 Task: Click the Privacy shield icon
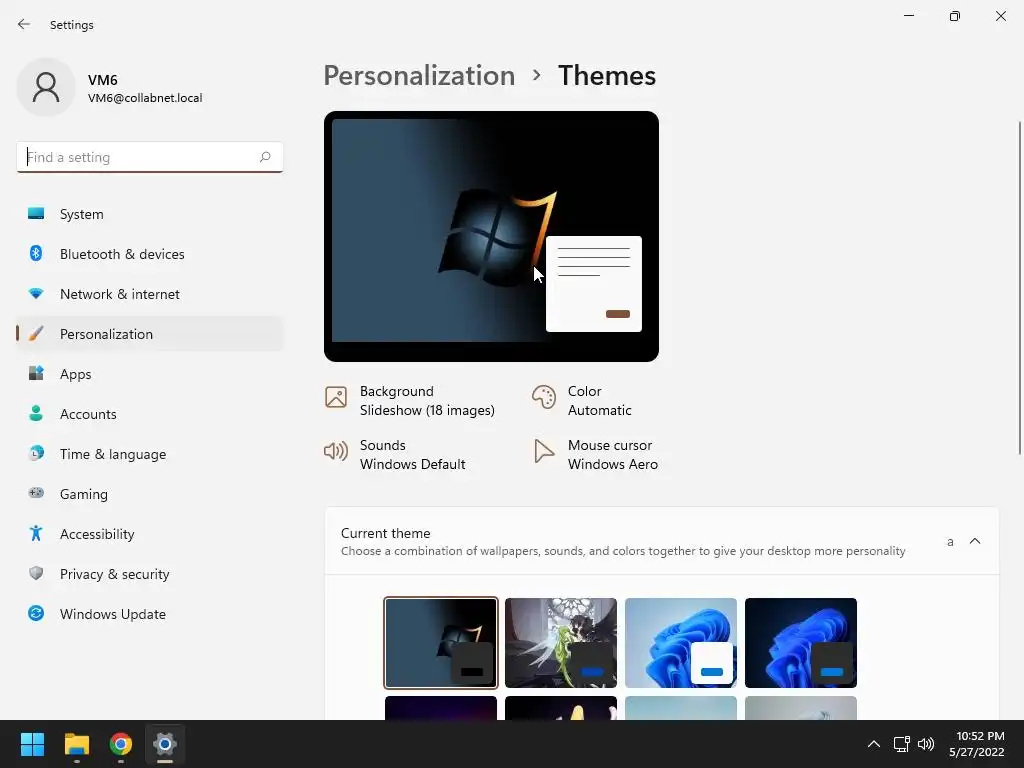[x=36, y=573]
